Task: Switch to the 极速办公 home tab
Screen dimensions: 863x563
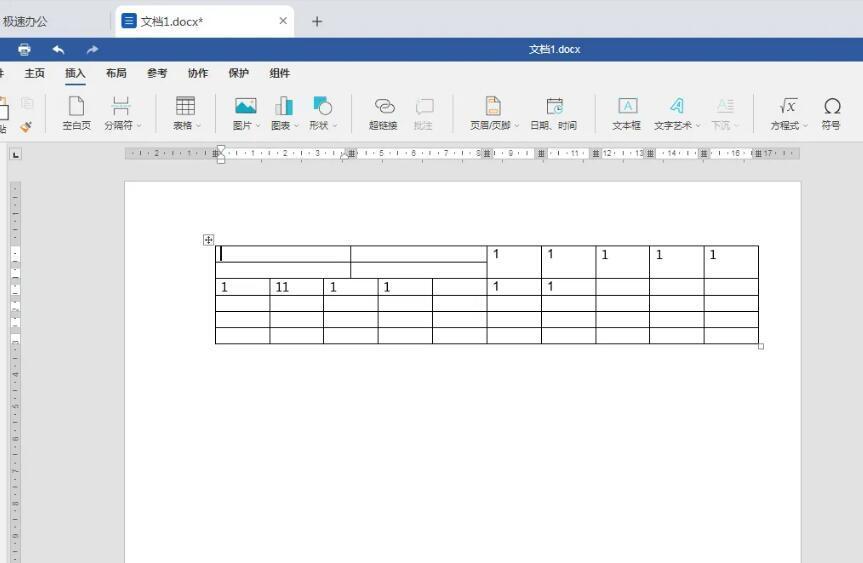Action: tap(25, 21)
